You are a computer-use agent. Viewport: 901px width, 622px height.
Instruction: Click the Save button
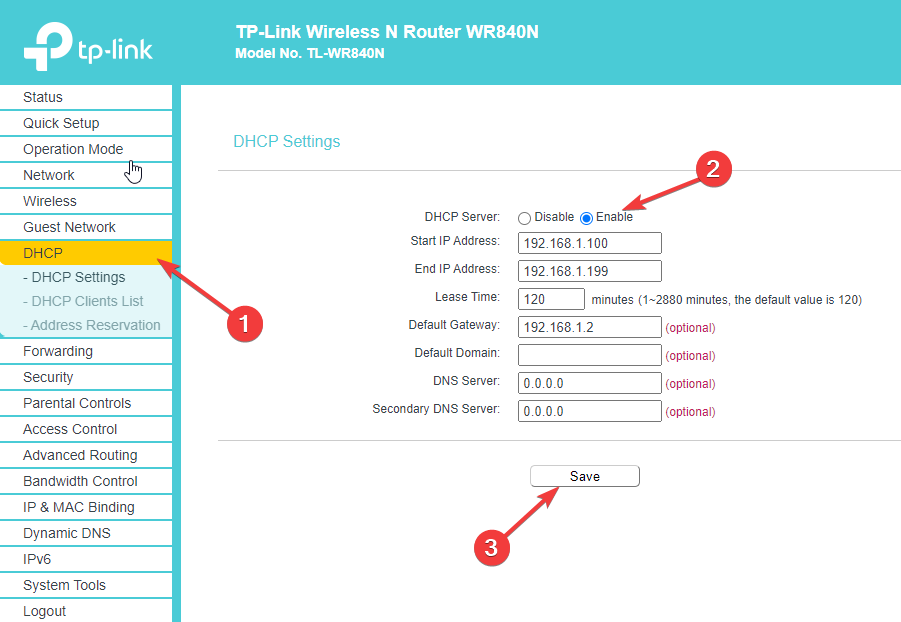click(584, 476)
